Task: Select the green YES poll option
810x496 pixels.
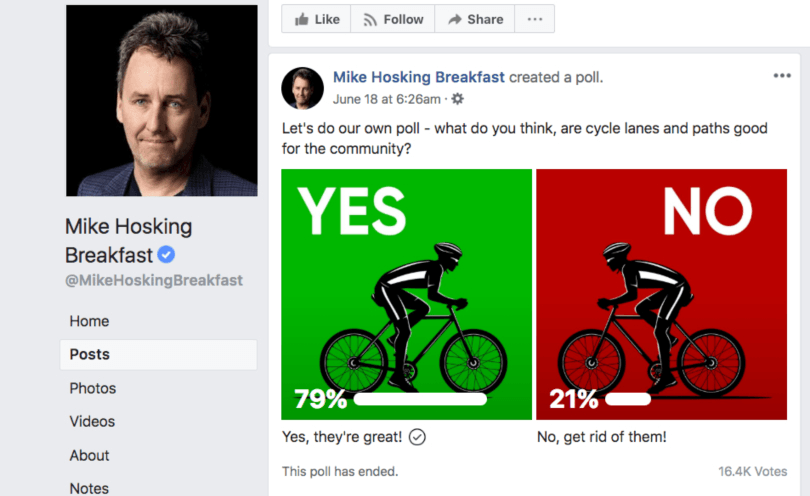Action: [x=406, y=294]
